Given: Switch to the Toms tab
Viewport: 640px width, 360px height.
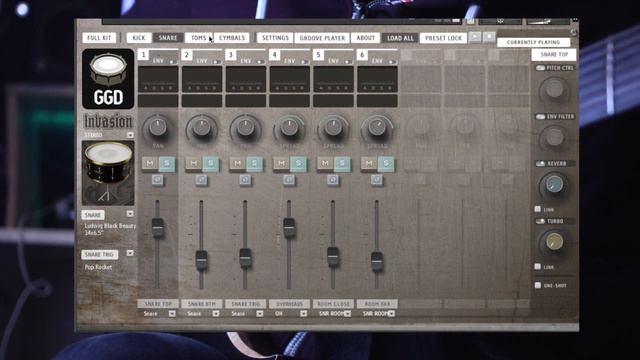Looking at the screenshot, I should 199,38.
